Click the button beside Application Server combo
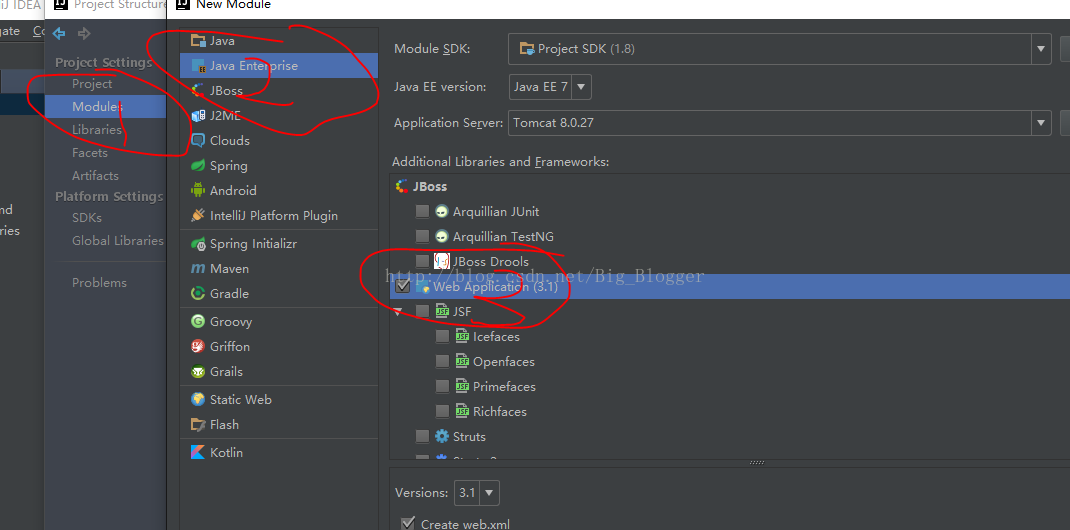This screenshot has height=530, width=1070. click(1065, 123)
